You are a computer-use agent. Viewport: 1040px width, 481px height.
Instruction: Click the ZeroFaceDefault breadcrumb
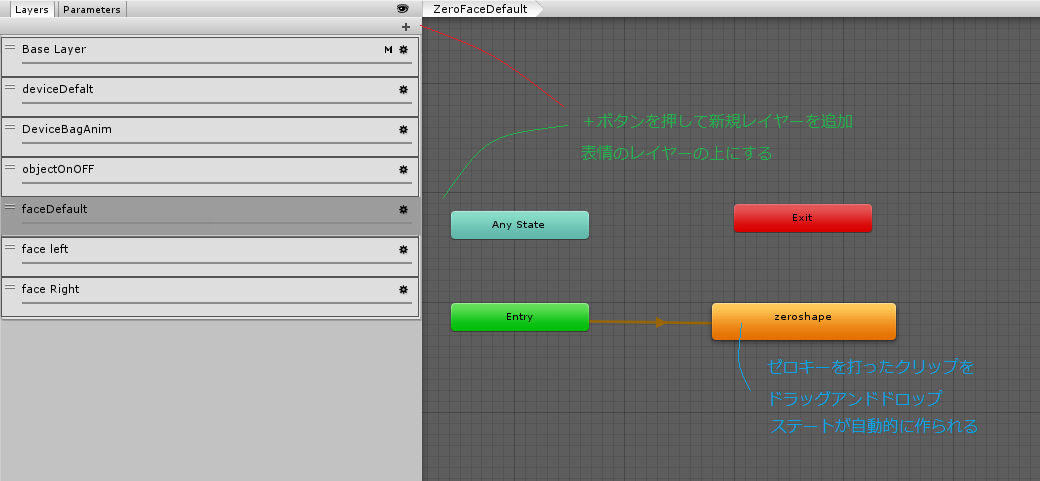pyautogui.click(x=480, y=9)
